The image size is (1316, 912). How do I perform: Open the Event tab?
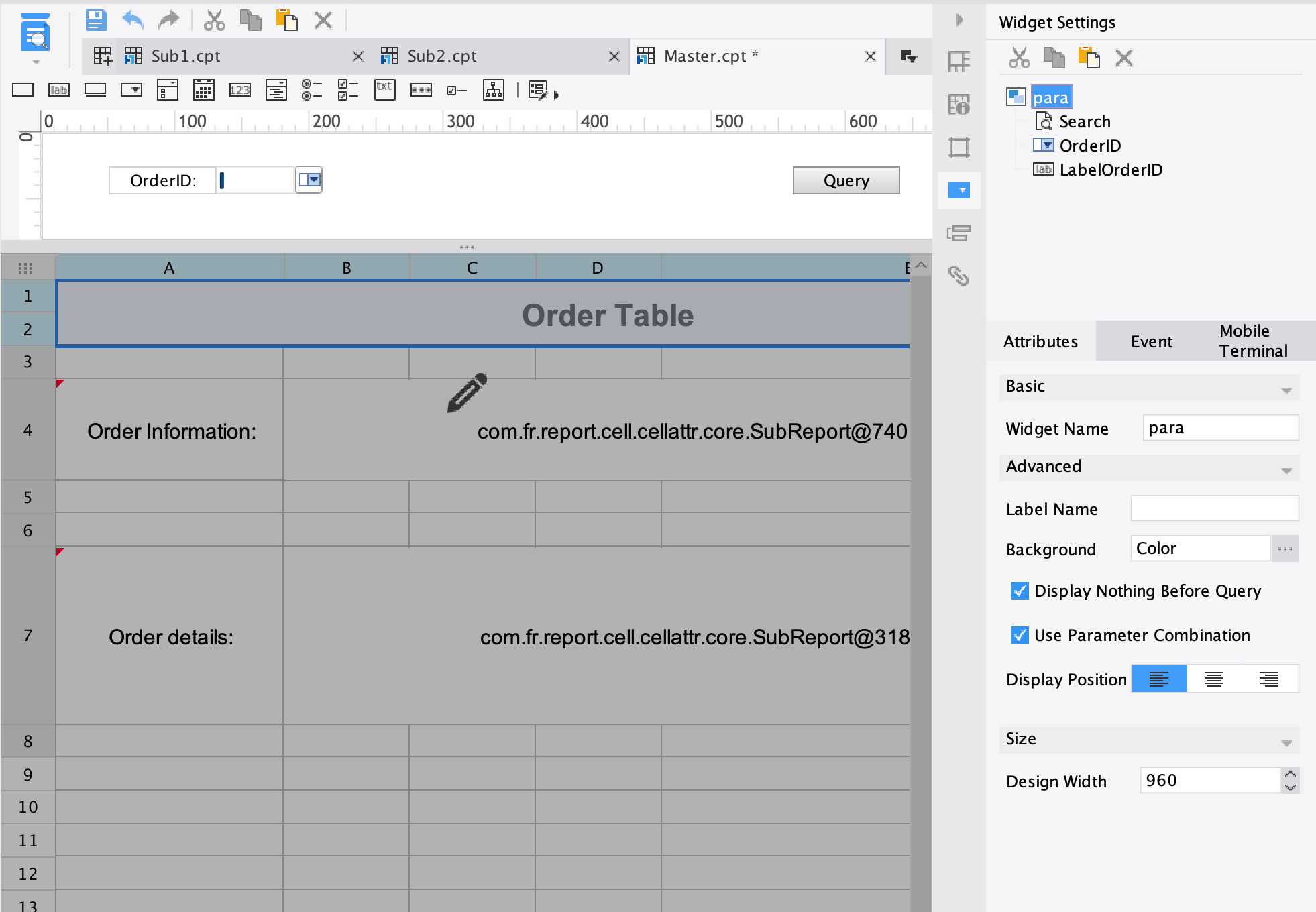pos(1150,341)
